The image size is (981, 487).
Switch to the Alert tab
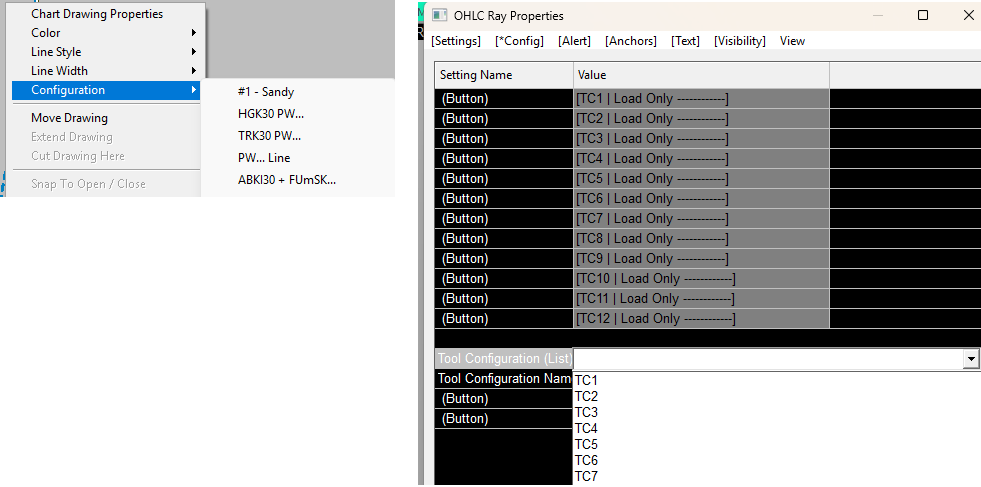coord(574,41)
